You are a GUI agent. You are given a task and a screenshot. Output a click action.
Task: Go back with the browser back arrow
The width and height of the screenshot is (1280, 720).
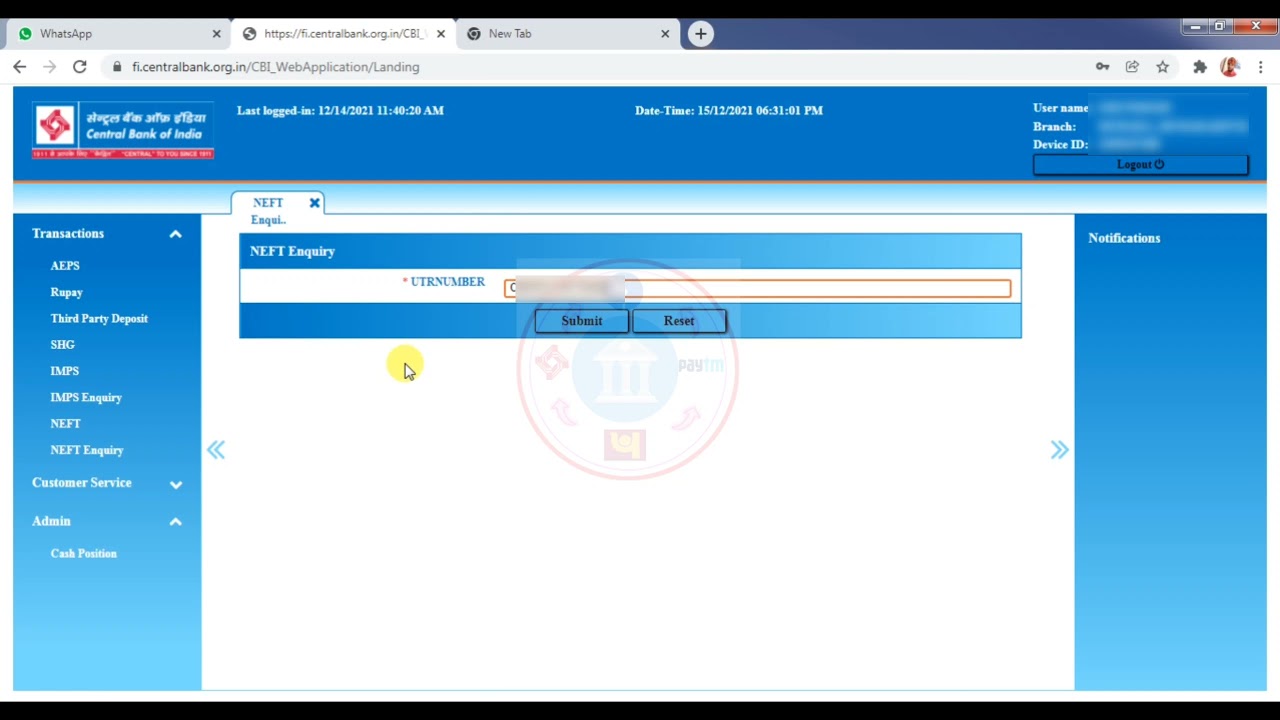tap(20, 67)
